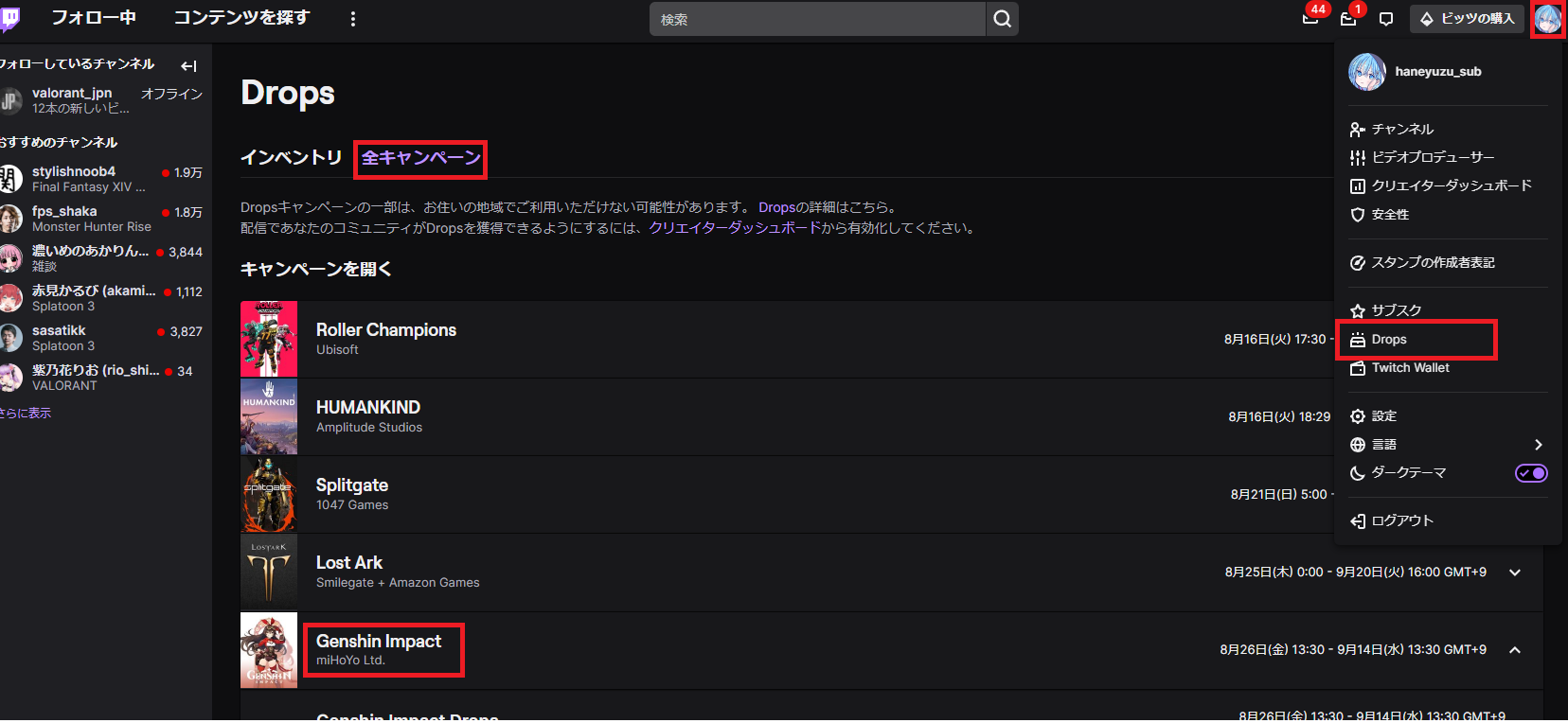Image resolution: width=1568 pixels, height=723 pixels.
Task: Click the Splitgate game thumbnail
Action: [x=269, y=495]
